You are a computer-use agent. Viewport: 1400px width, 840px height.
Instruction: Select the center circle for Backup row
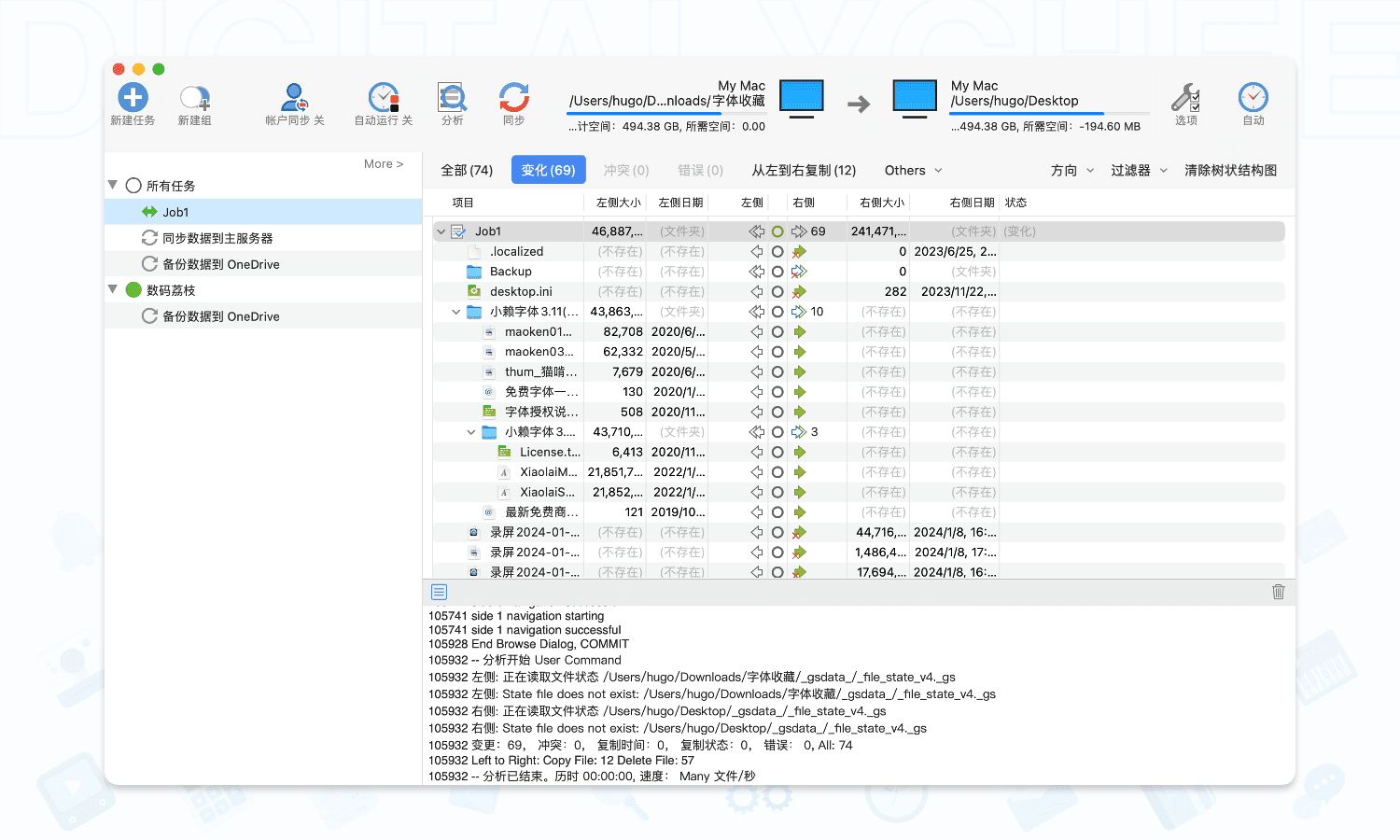point(777,272)
